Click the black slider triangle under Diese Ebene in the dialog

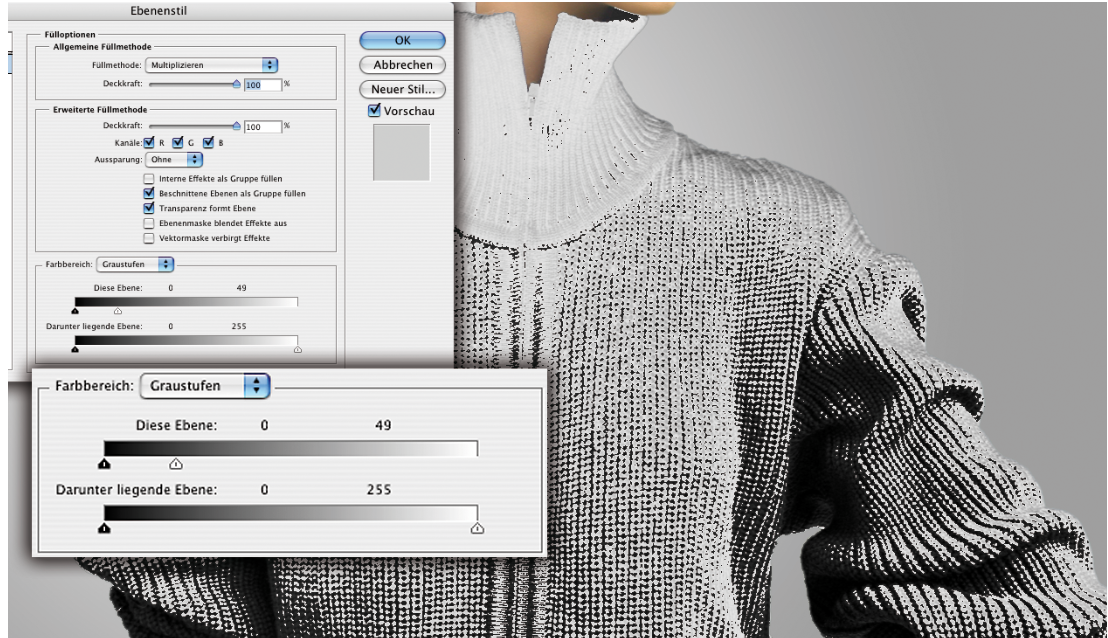(75, 311)
